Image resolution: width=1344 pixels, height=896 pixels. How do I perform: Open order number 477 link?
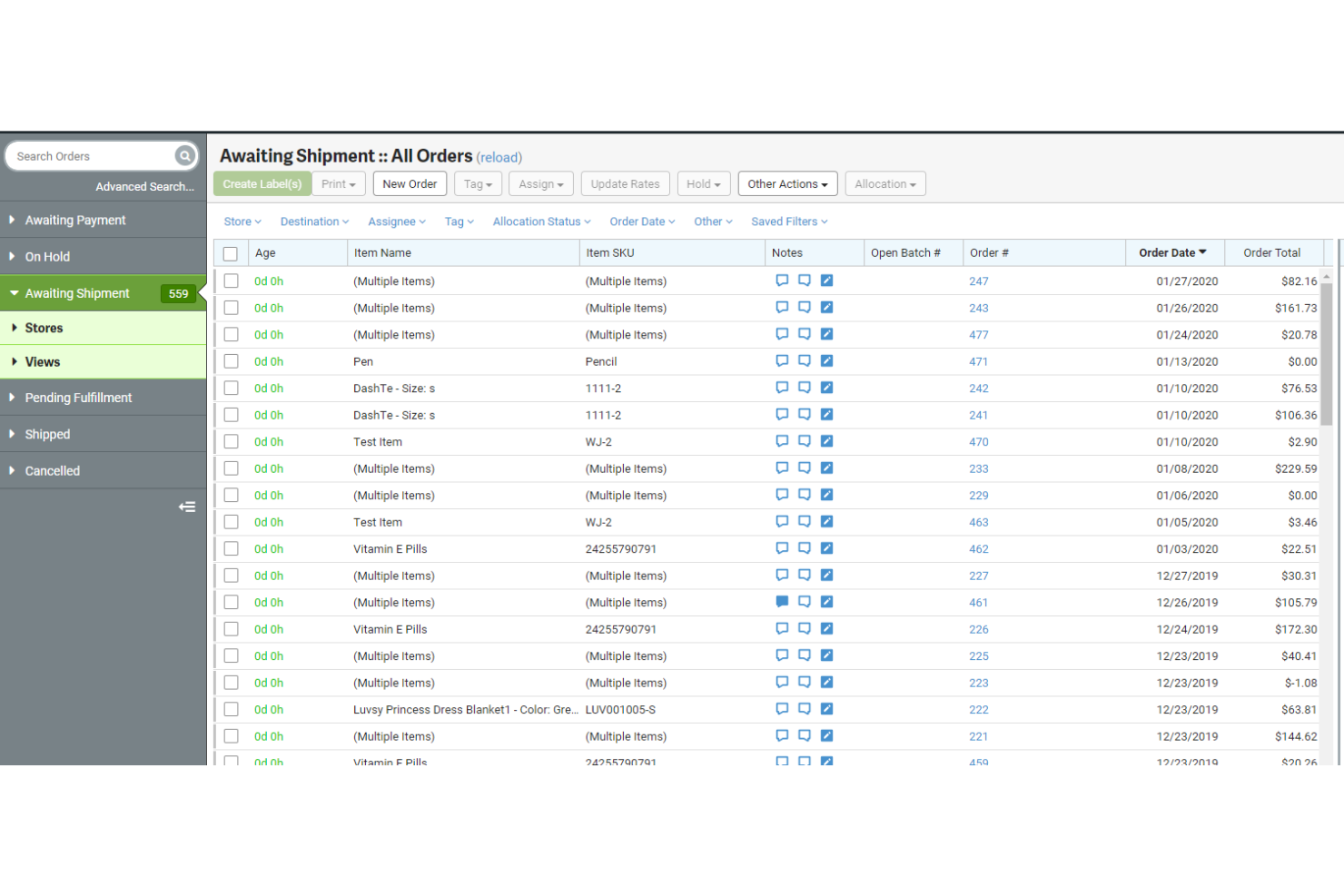978,335
